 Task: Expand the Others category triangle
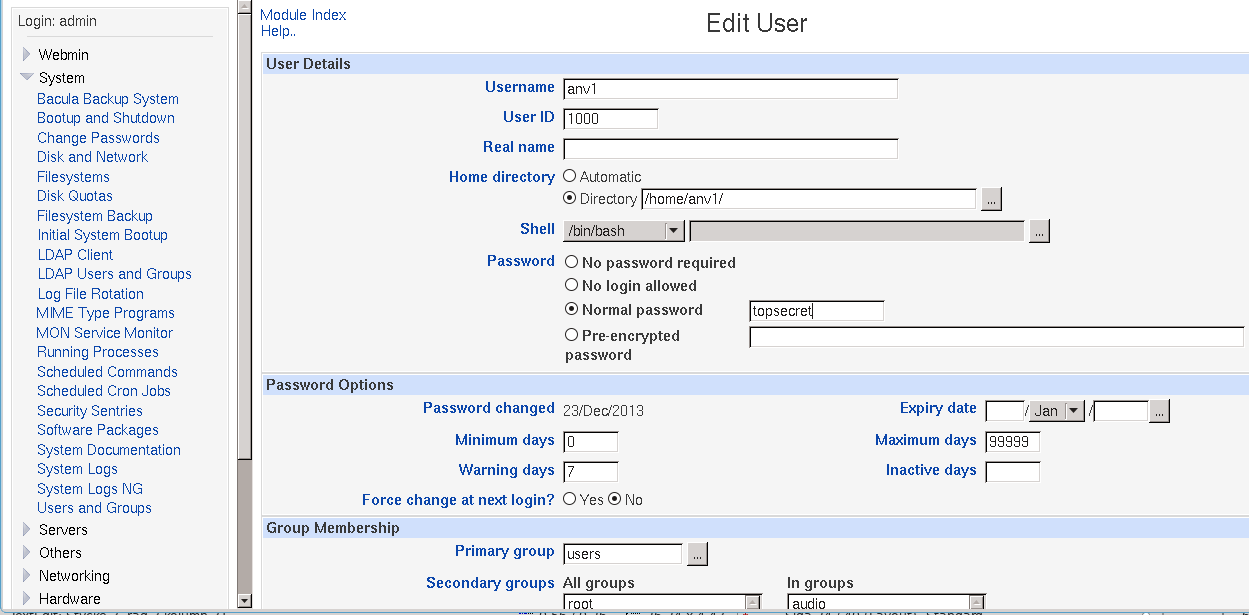point(27,553)
